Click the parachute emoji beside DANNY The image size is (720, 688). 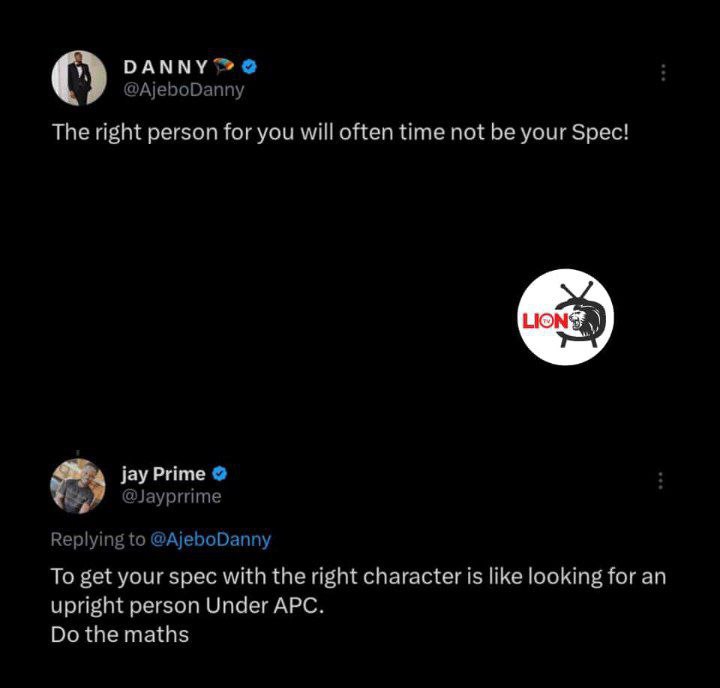click(x=224, y=67)
